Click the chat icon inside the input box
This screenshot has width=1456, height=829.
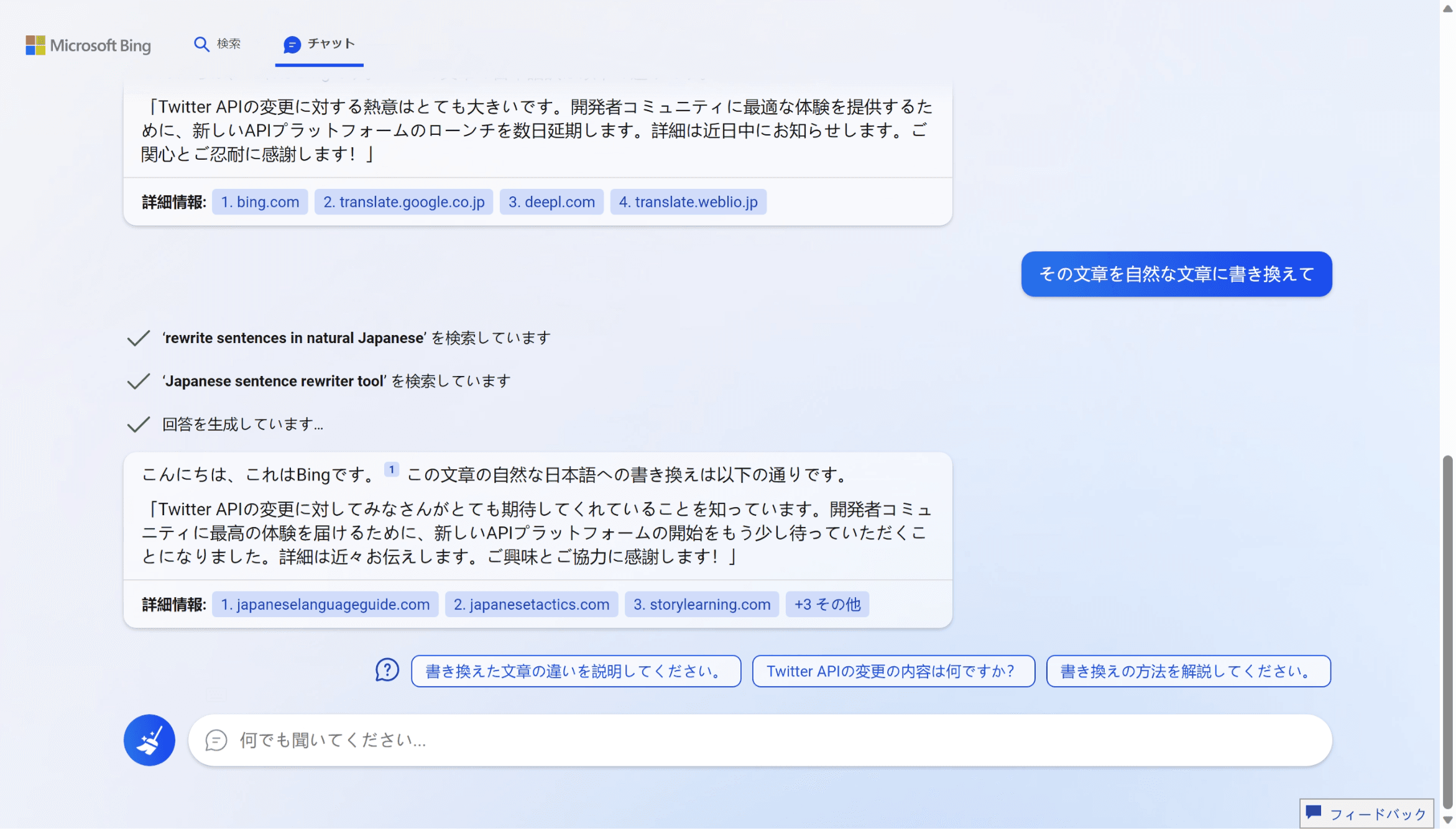216,740
